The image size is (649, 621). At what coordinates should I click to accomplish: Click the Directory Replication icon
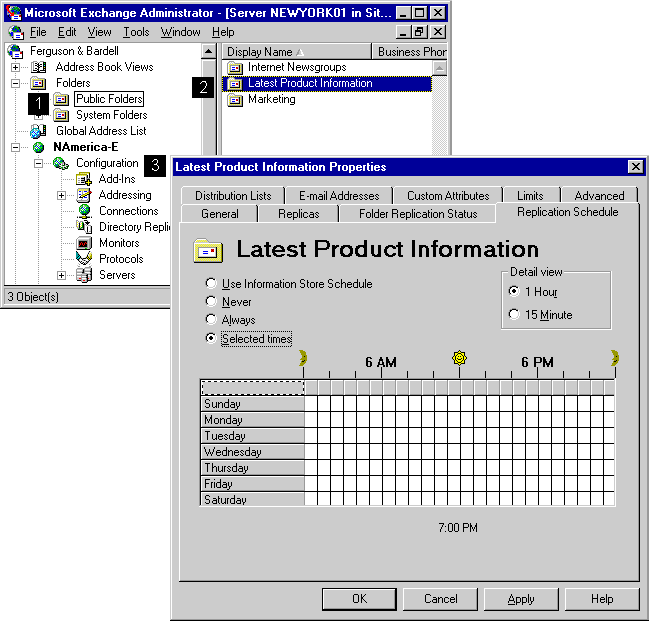pyautogui.click(x=84, y=227)
